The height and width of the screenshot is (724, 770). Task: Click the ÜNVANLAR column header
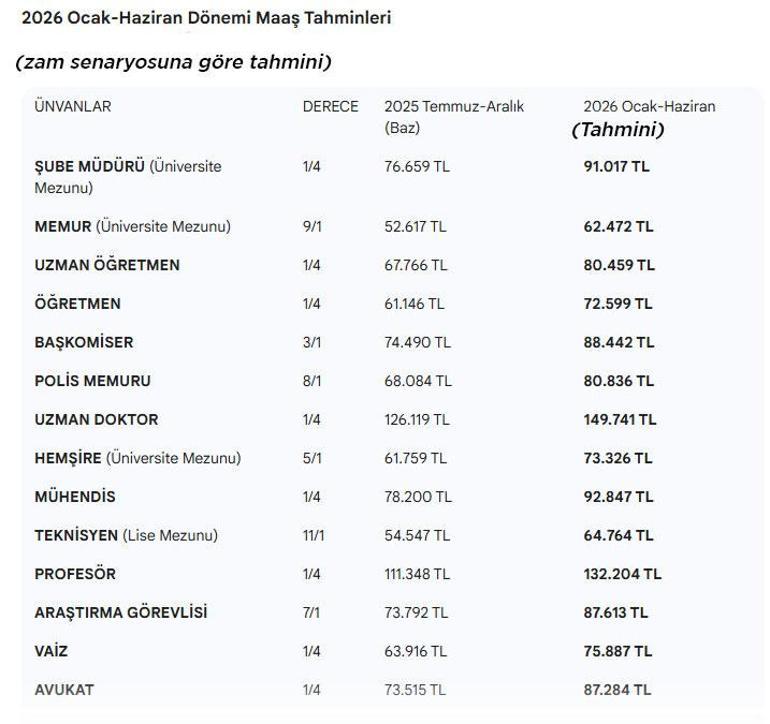(73, 106)
